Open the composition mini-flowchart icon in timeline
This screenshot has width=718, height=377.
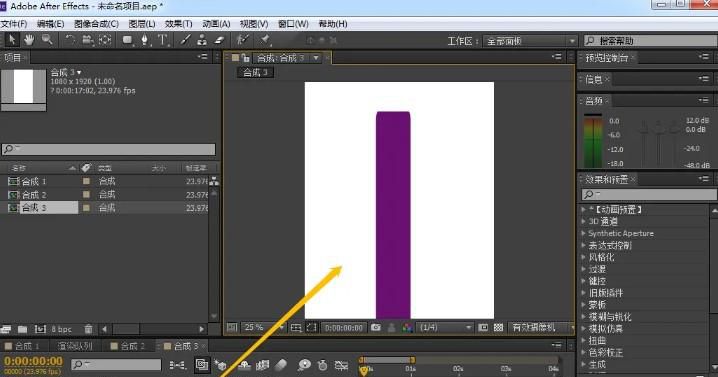point(178,365)
